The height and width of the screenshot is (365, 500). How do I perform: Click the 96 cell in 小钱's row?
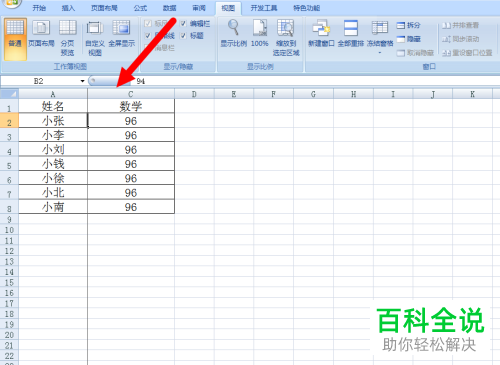(131, 163)
